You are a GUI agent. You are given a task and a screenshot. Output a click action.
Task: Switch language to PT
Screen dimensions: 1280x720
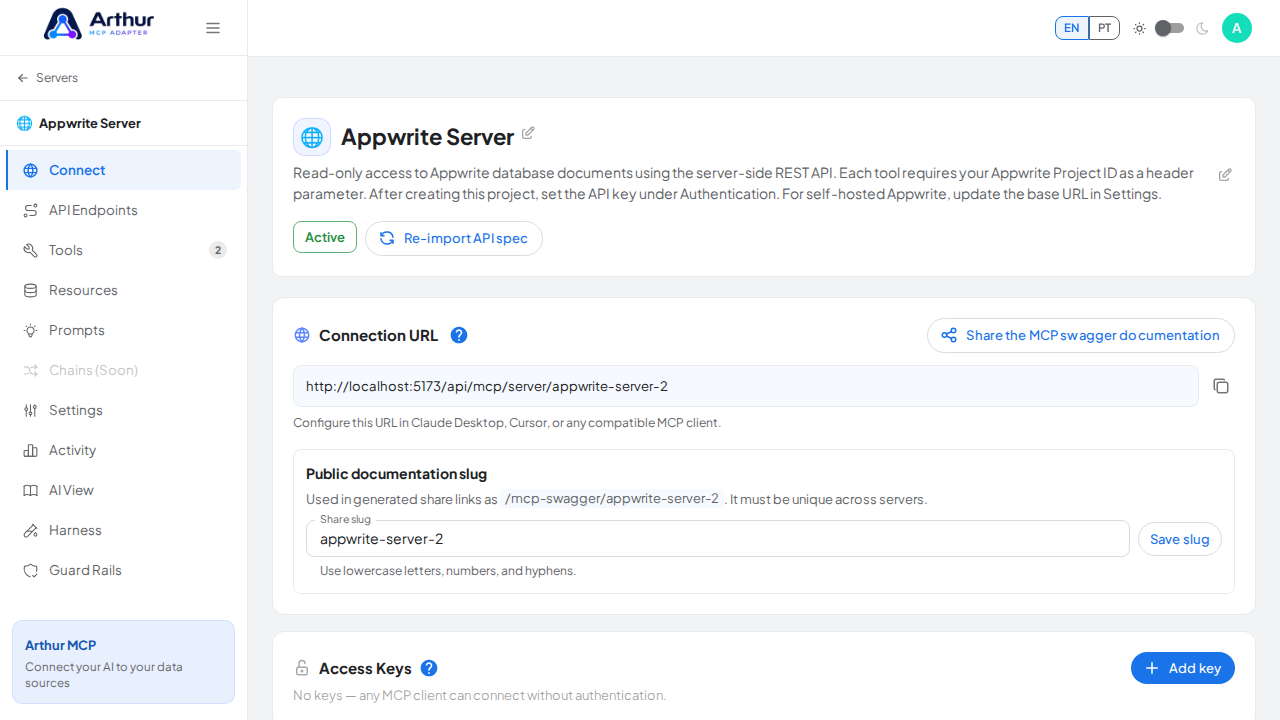[x=1104, y=28]
